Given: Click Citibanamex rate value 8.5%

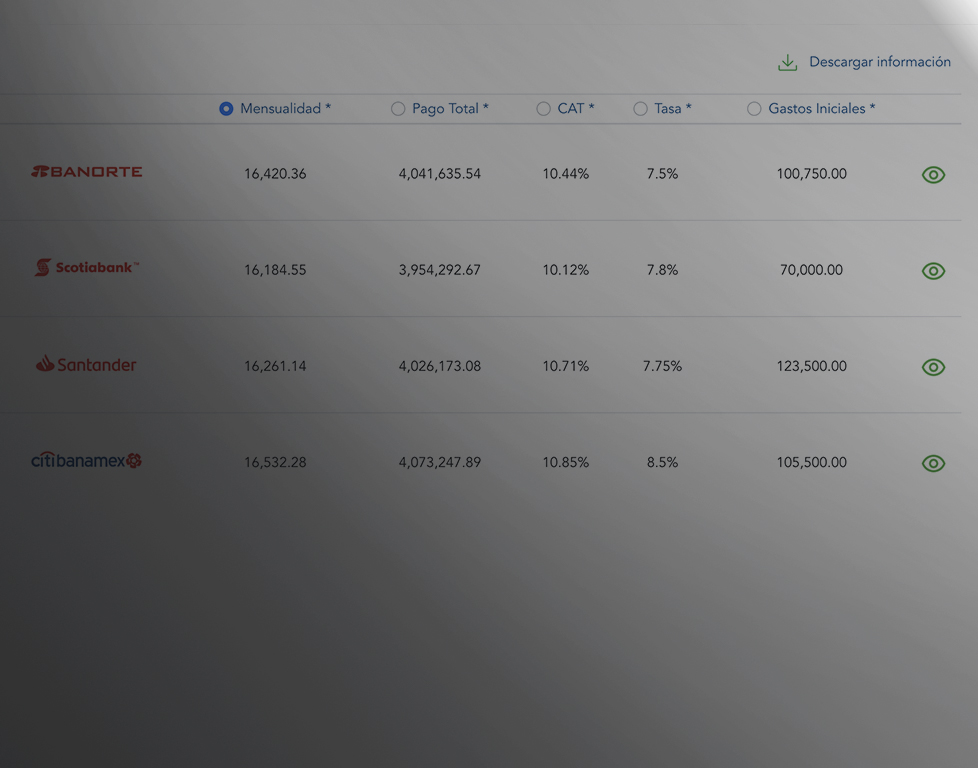Looking at the screenshot, I should 662,462.
